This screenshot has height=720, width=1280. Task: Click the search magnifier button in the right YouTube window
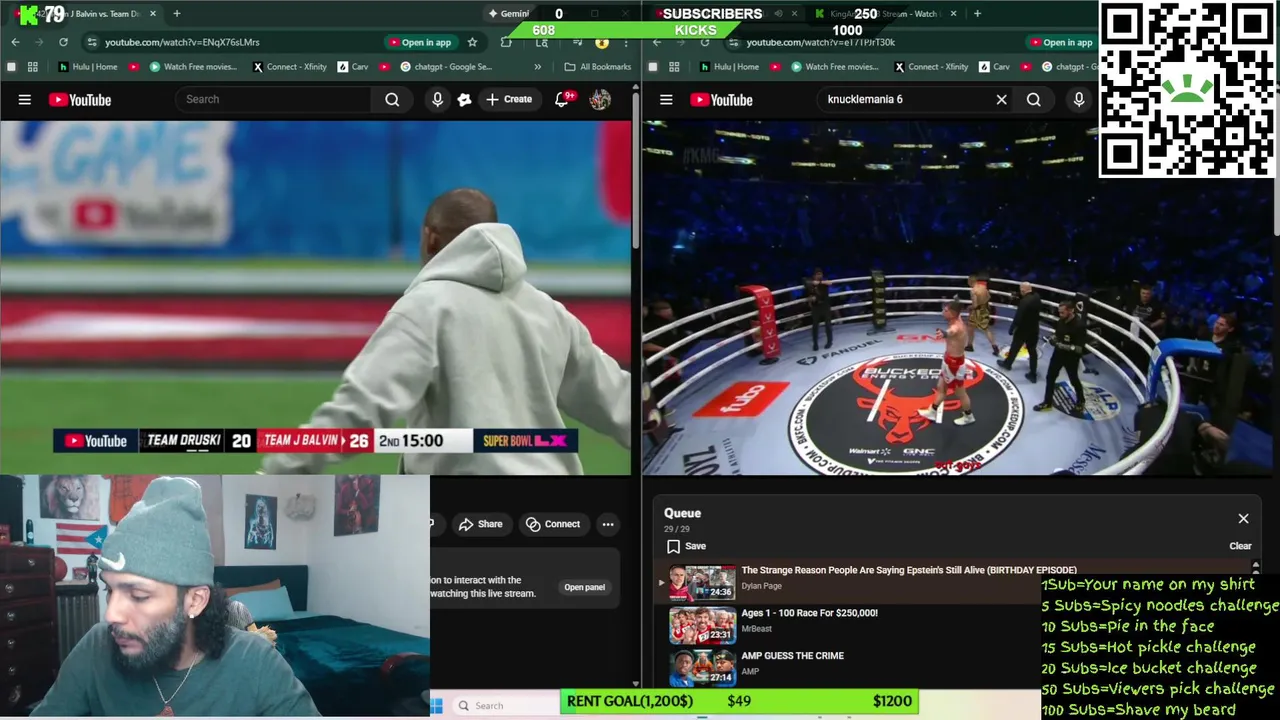pos(1033,99)
